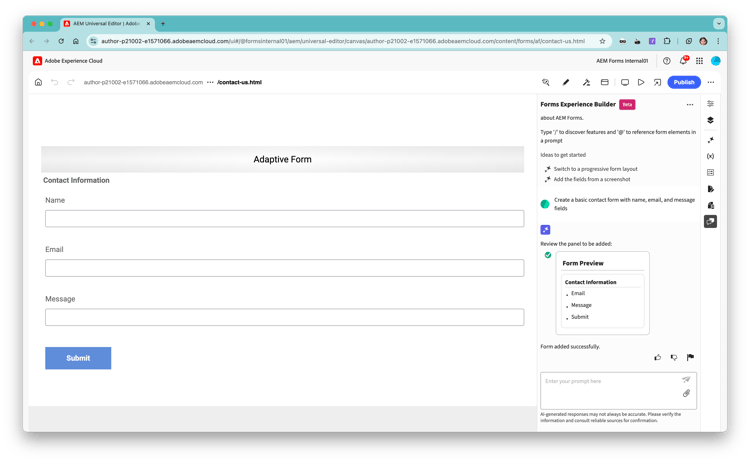Viewport: 750px width, 462px height.
Task: Open the generative sparkle panel in sidebar
Action: tap(710, 140)
